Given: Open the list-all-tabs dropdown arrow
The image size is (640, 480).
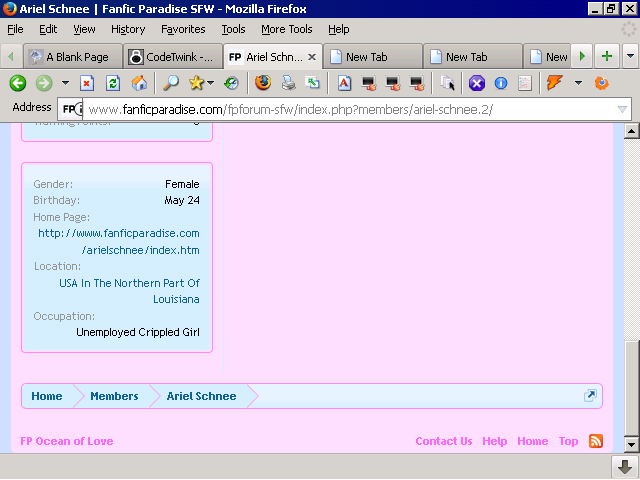Looking at the screenshot, I should point(630,56).
